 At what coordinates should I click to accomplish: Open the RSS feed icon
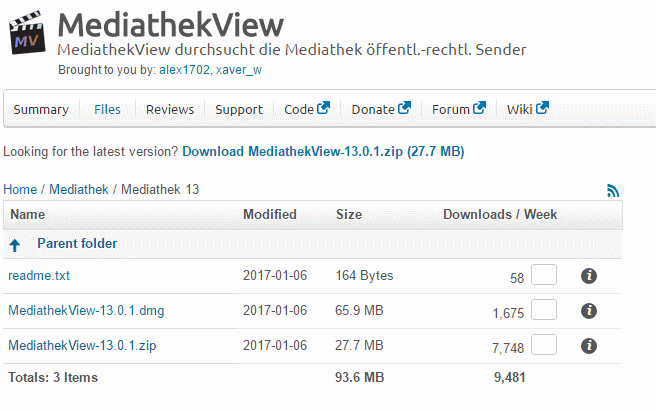pos(613,191)
